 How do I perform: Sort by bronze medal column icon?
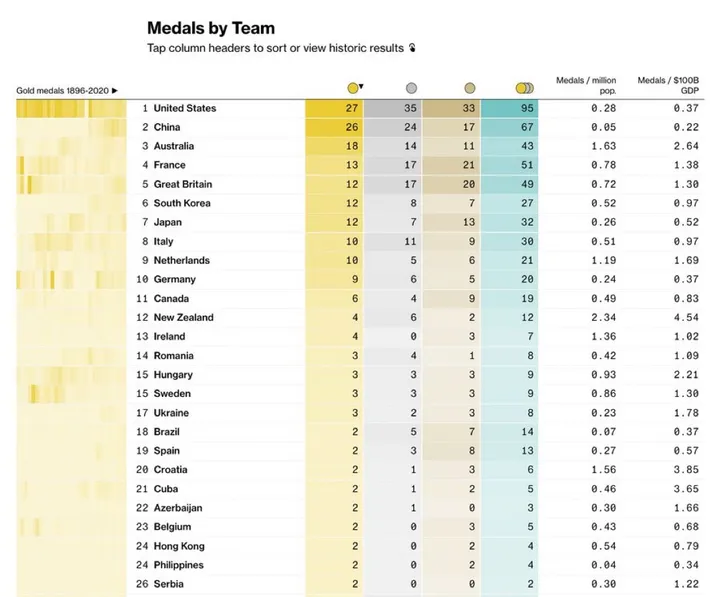pos(470,88)
